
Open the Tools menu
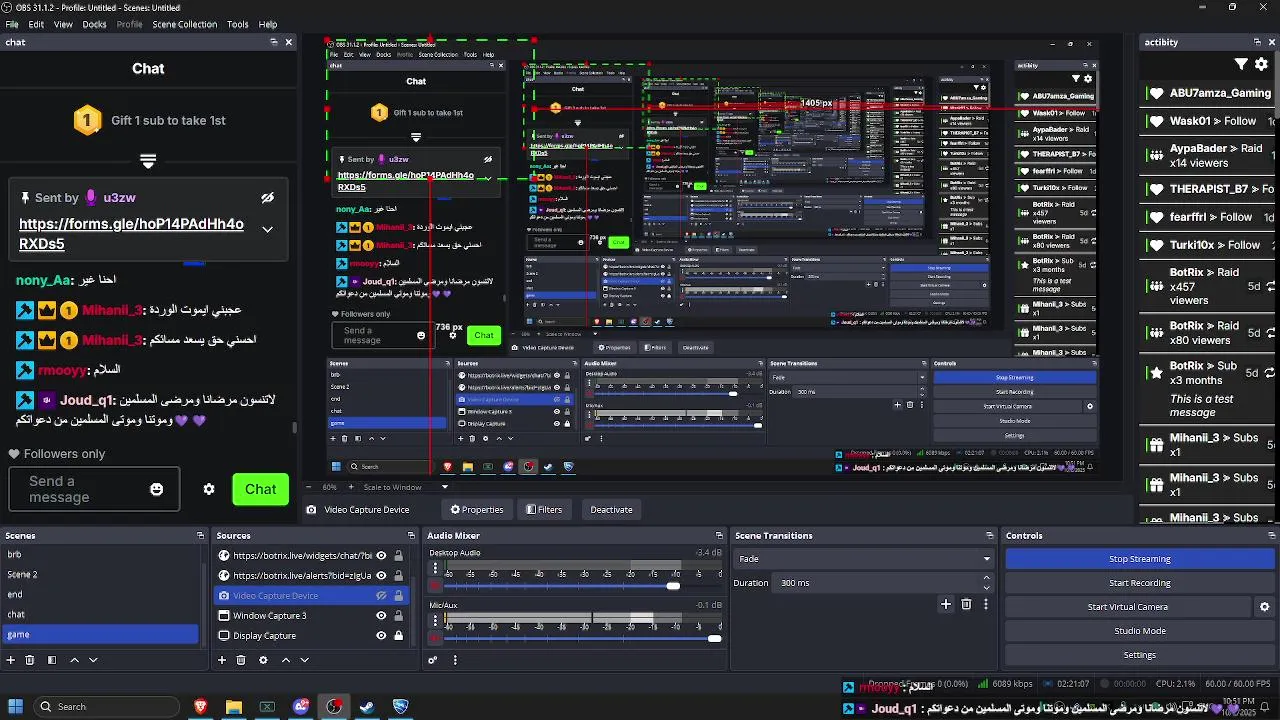237,24
